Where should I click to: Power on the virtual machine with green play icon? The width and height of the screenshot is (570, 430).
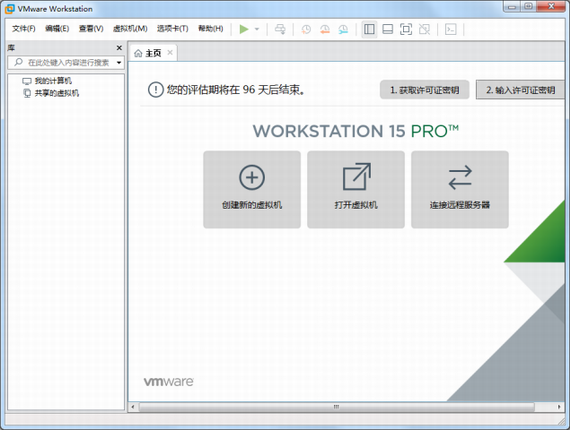point(244,29)
